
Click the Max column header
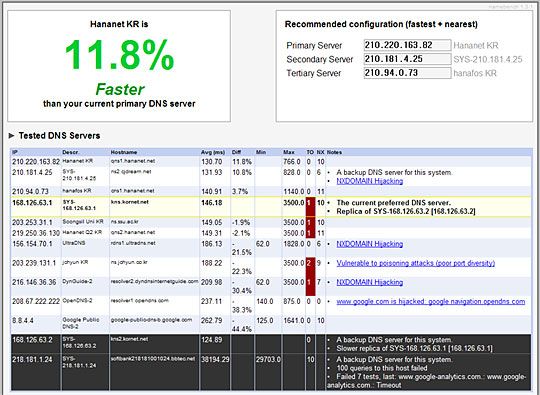click(x=289, y=152)
